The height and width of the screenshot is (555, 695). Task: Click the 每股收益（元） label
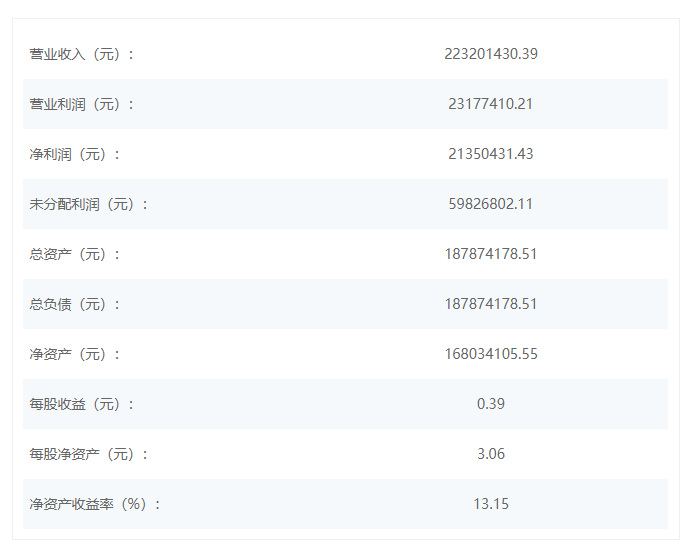[x=82, y=404]
